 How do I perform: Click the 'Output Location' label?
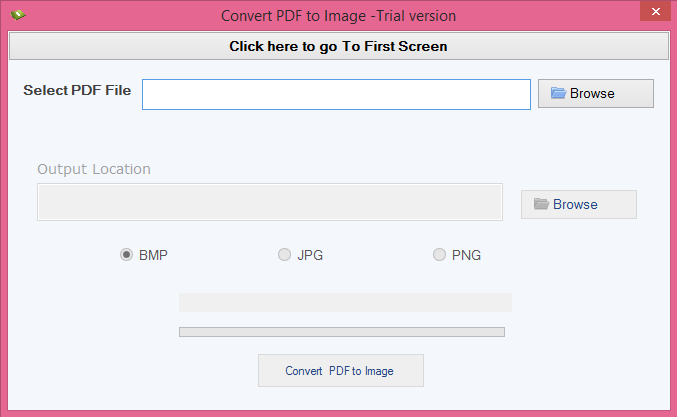click(94, 169)
